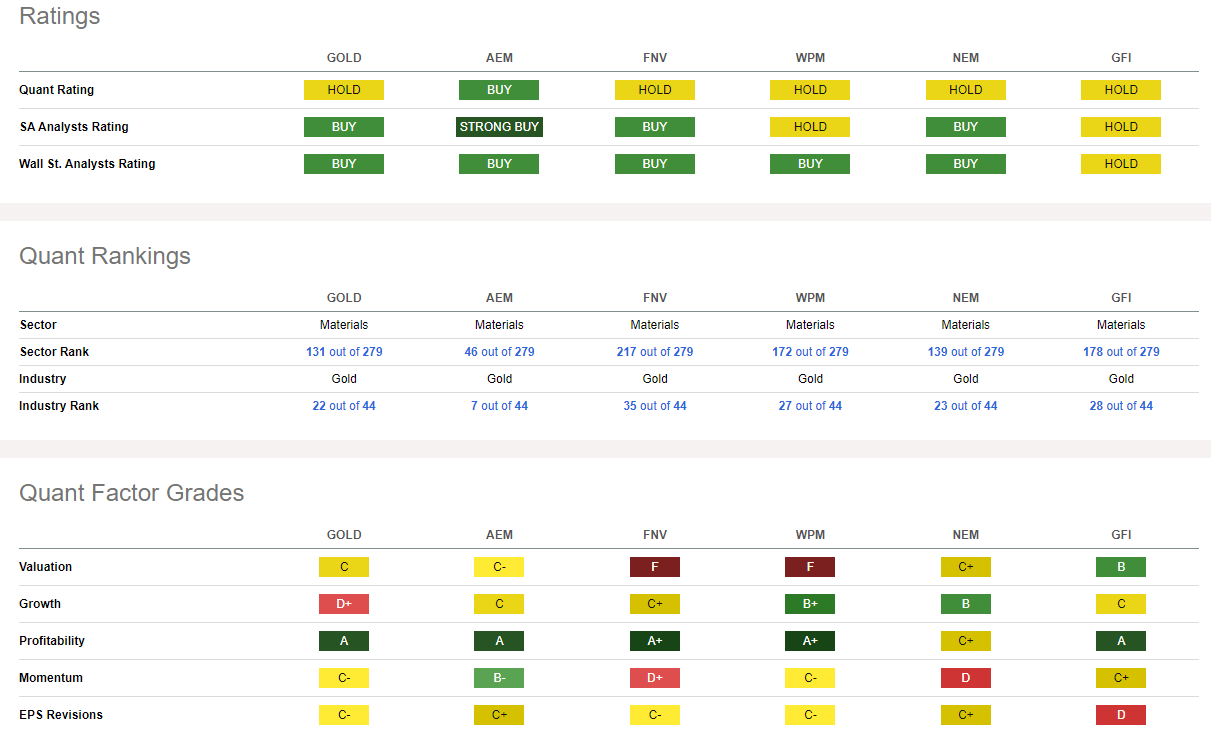
Task: Open FNV's sector rank 217 link
Action: point(655,352)
